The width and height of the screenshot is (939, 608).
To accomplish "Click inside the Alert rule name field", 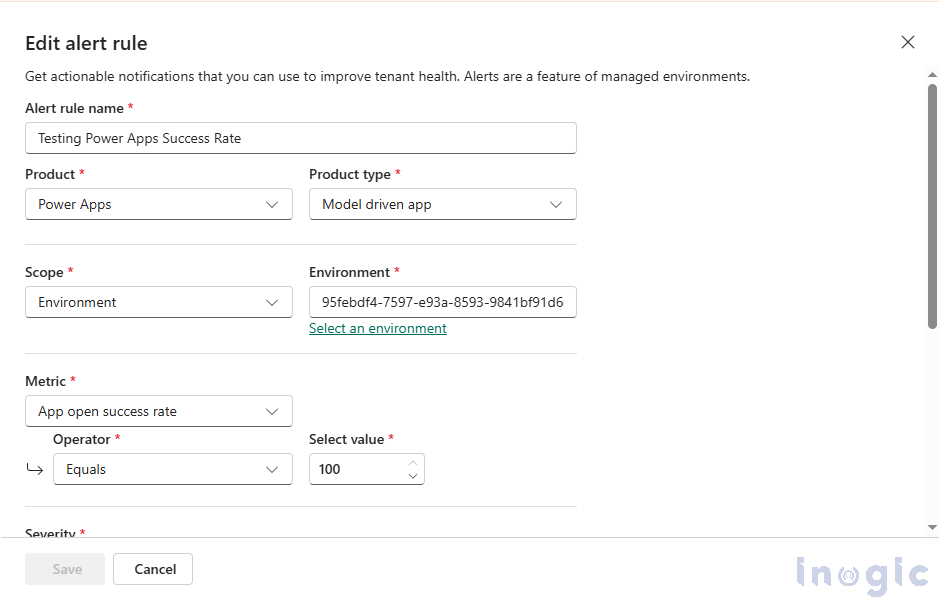I will point(300,138).
